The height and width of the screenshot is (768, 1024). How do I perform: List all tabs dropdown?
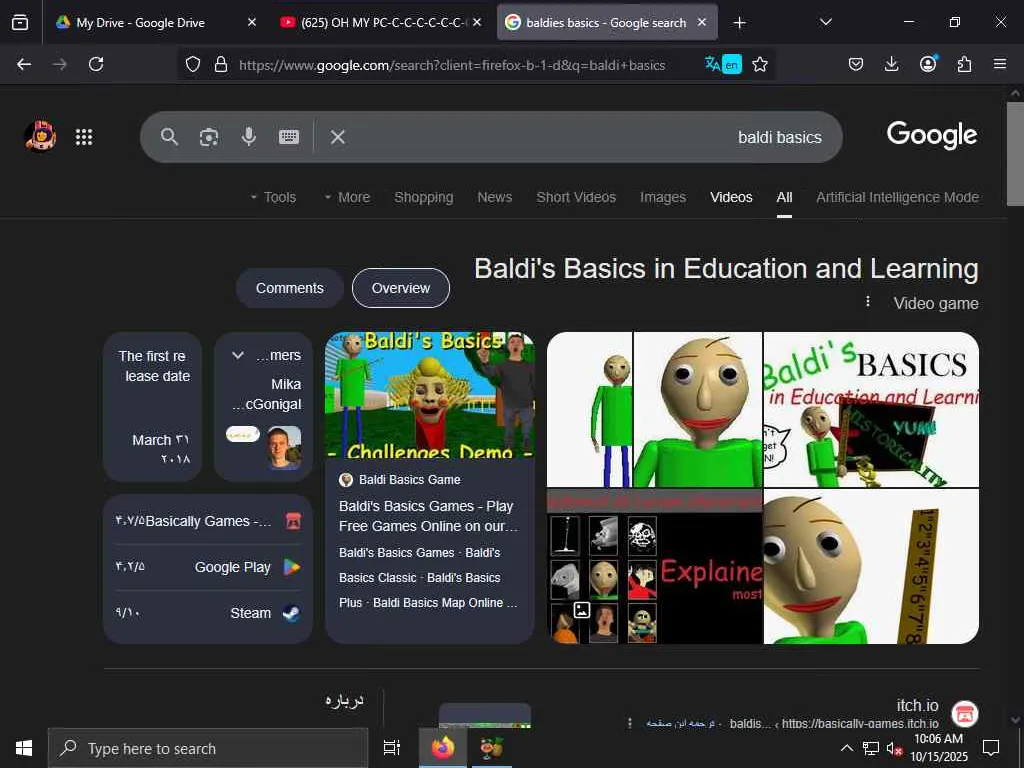(825, 22)
